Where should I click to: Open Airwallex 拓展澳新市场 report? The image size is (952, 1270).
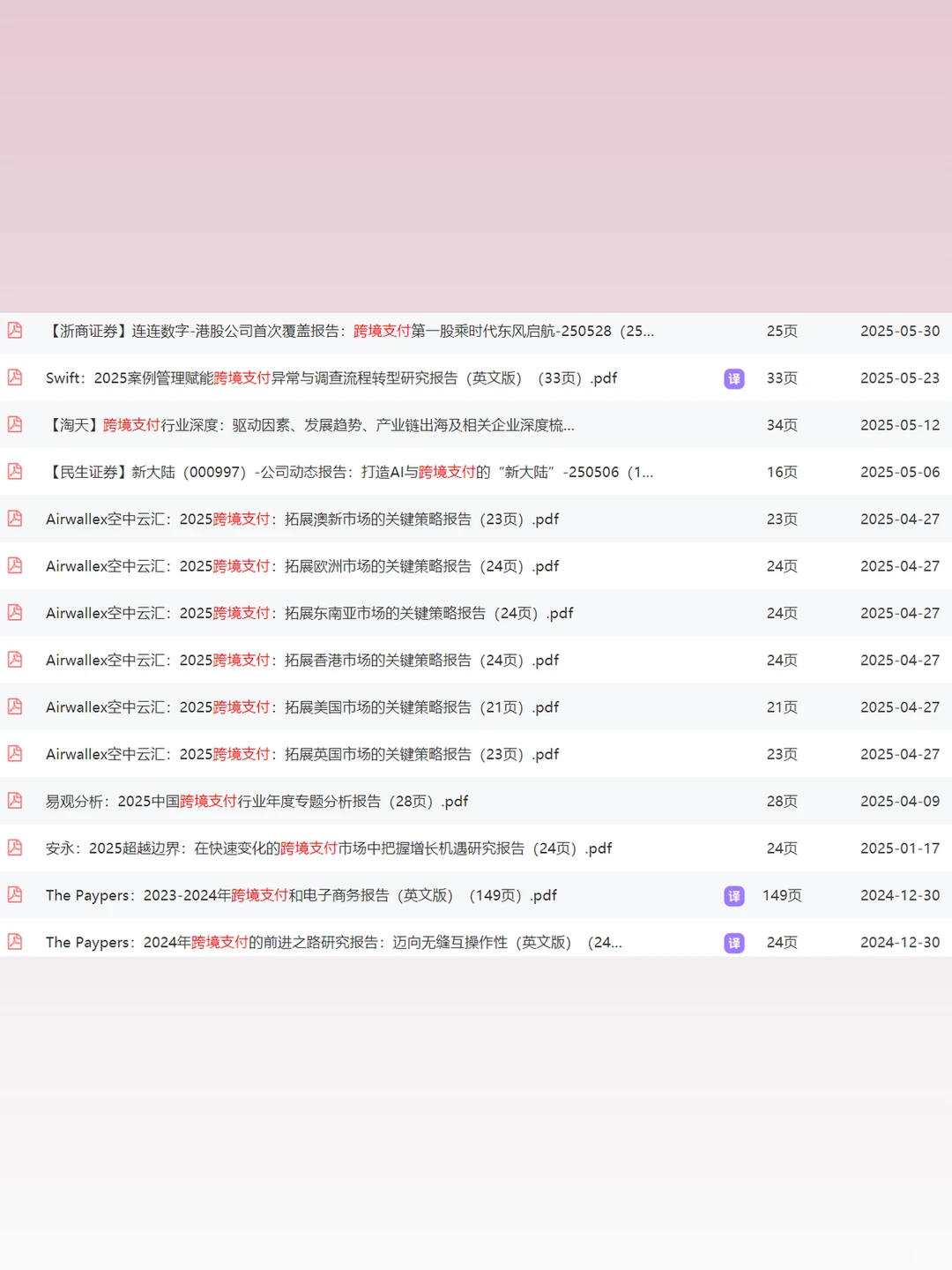pyautogui.click(x=302, y=519)
